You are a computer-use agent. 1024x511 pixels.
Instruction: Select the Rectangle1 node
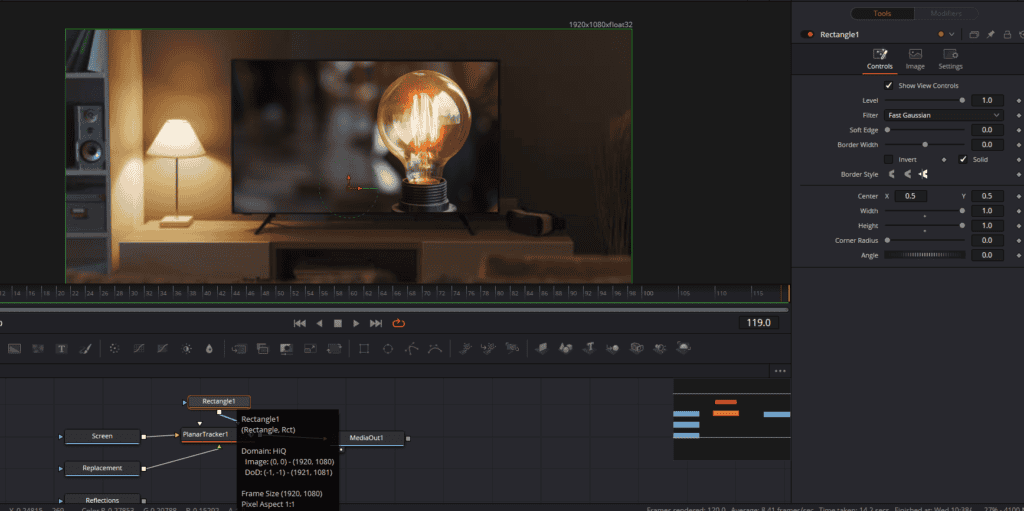(x=219, y=401)
